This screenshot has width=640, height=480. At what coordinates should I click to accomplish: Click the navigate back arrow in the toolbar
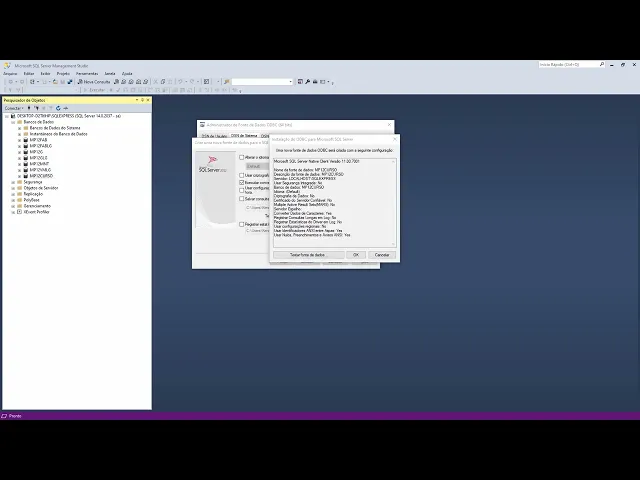[11, 82]
